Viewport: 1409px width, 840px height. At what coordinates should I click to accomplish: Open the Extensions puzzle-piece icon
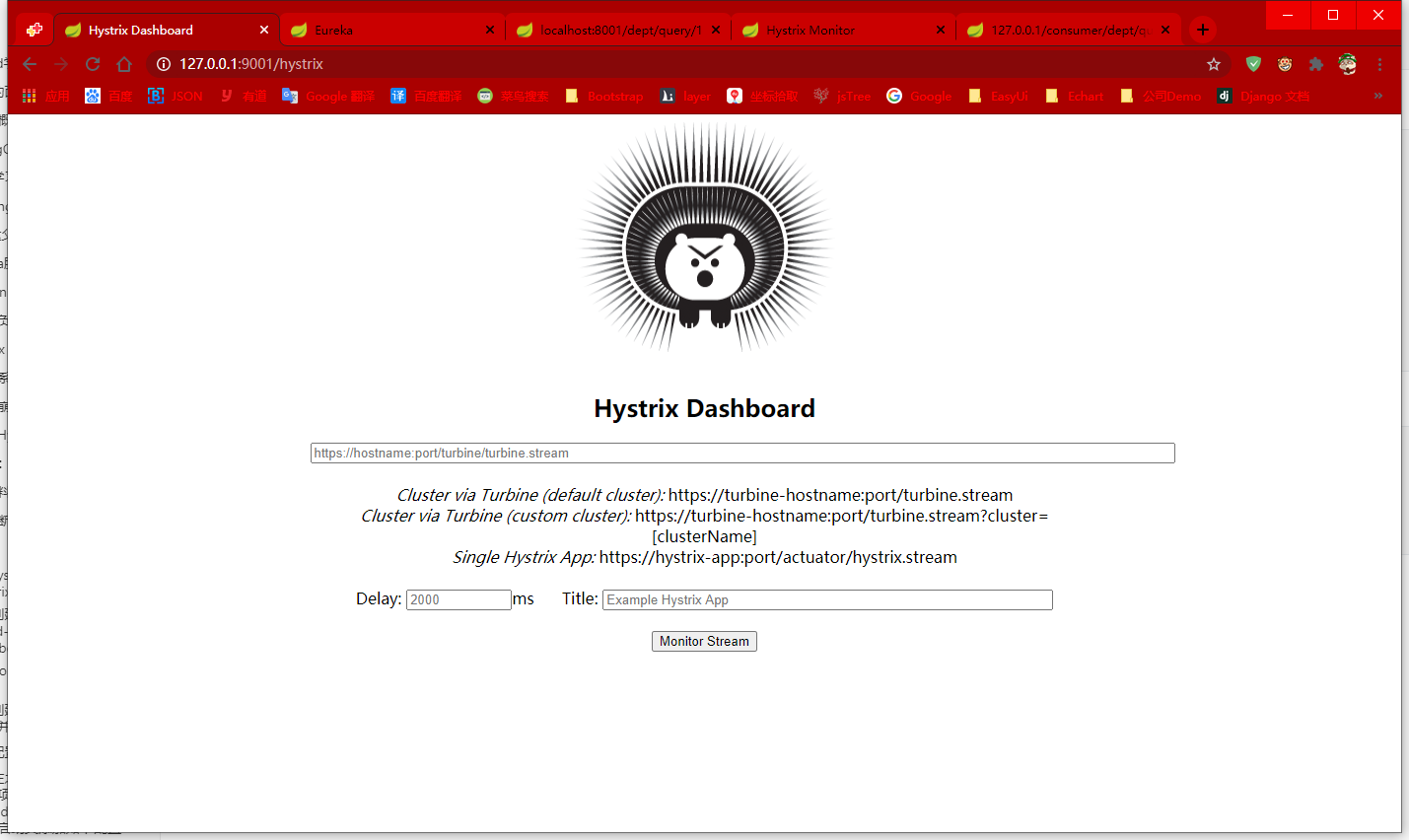(1315, 64)
